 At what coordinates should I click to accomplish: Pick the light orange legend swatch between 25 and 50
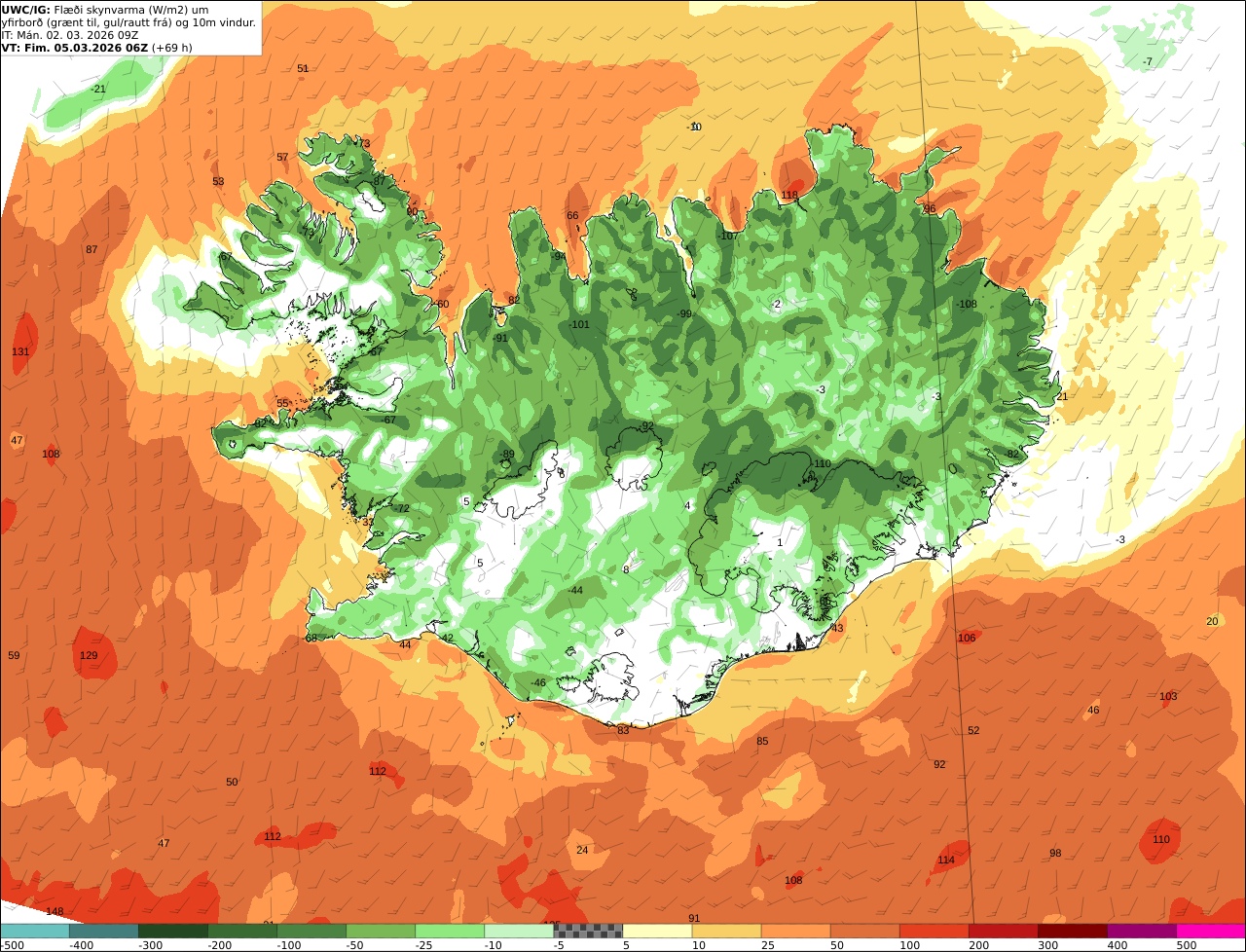pos(795,931)
